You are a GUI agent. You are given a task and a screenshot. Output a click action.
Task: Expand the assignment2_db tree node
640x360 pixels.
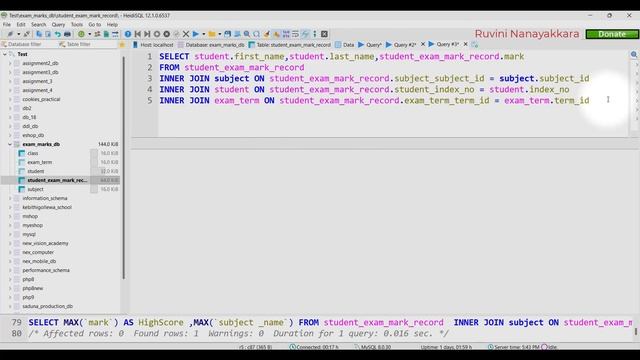(10, 63)
